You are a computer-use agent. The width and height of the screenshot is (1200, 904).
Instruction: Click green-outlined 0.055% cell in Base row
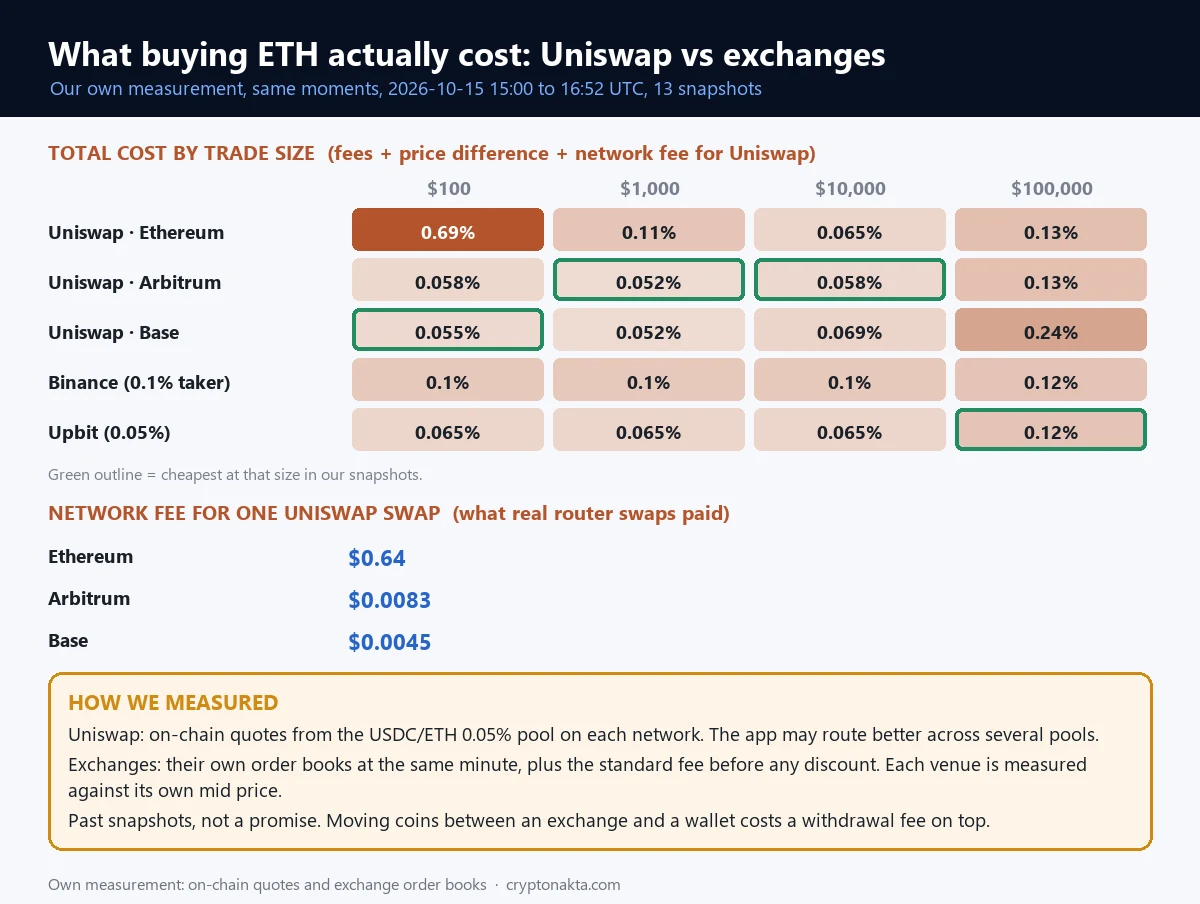coord(448,329)
